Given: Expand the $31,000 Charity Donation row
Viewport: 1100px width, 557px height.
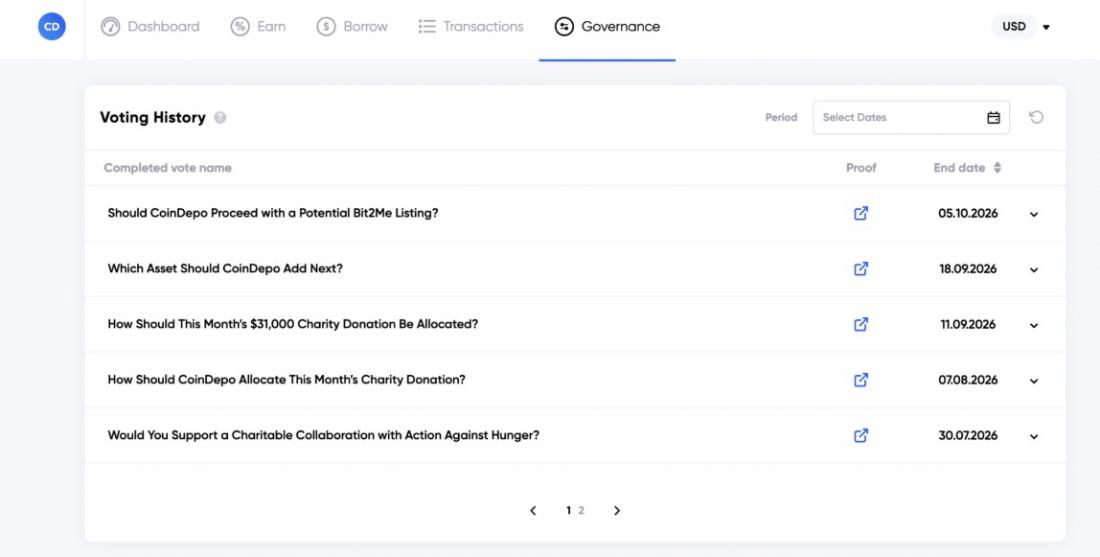Looking at the screenshot, I should tap(1034, 325).
